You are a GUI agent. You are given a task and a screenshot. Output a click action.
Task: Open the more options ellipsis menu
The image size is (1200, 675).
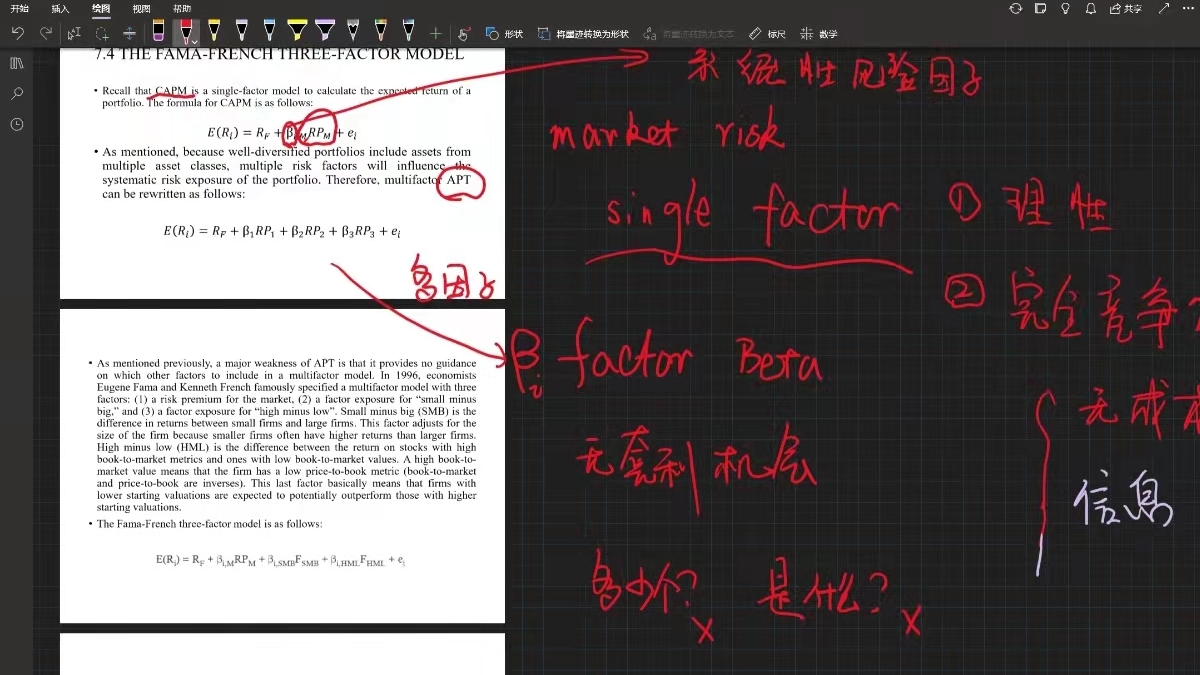click(x=1187, y=8)
